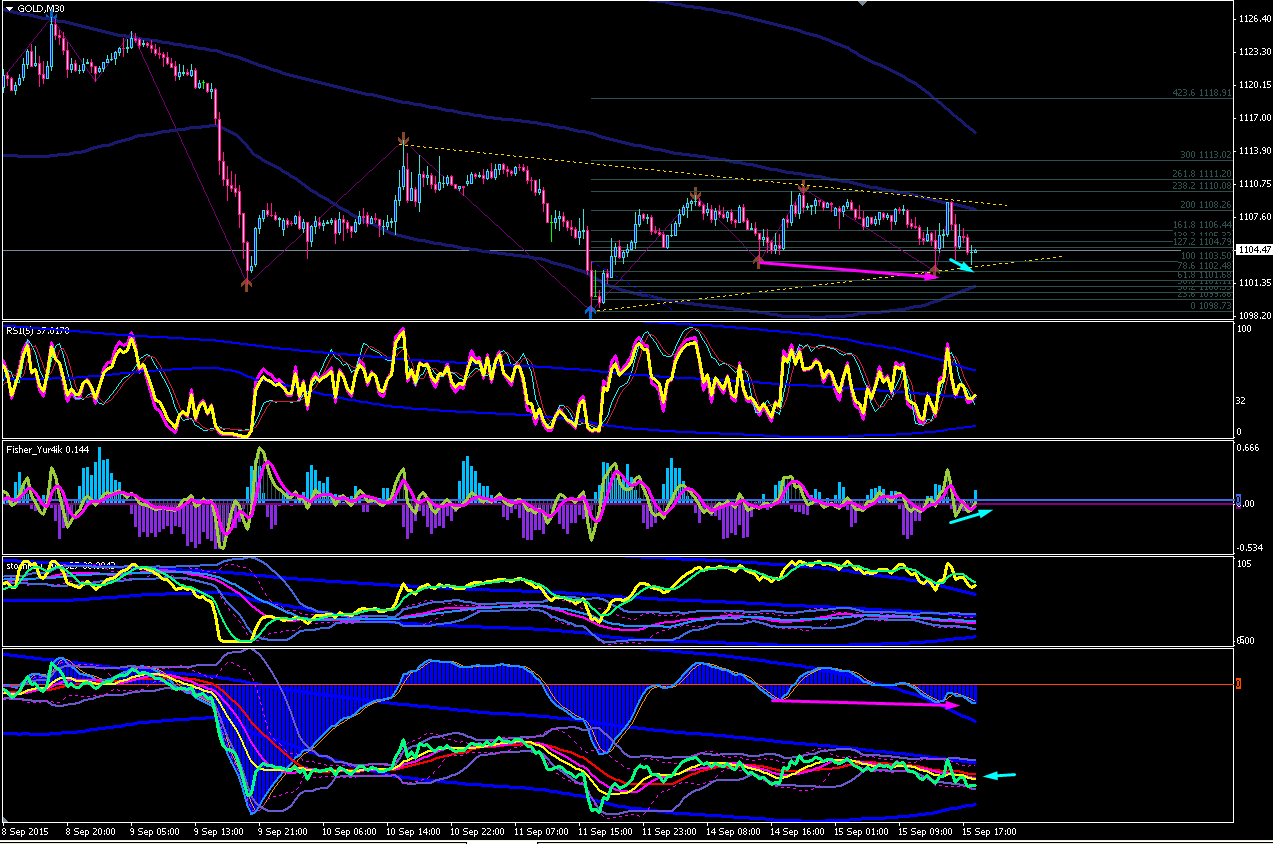Screen dimensions: 1273x844
Task: Click the 9 Sep 13:00 time label
Action: click(x=218, y=831)
